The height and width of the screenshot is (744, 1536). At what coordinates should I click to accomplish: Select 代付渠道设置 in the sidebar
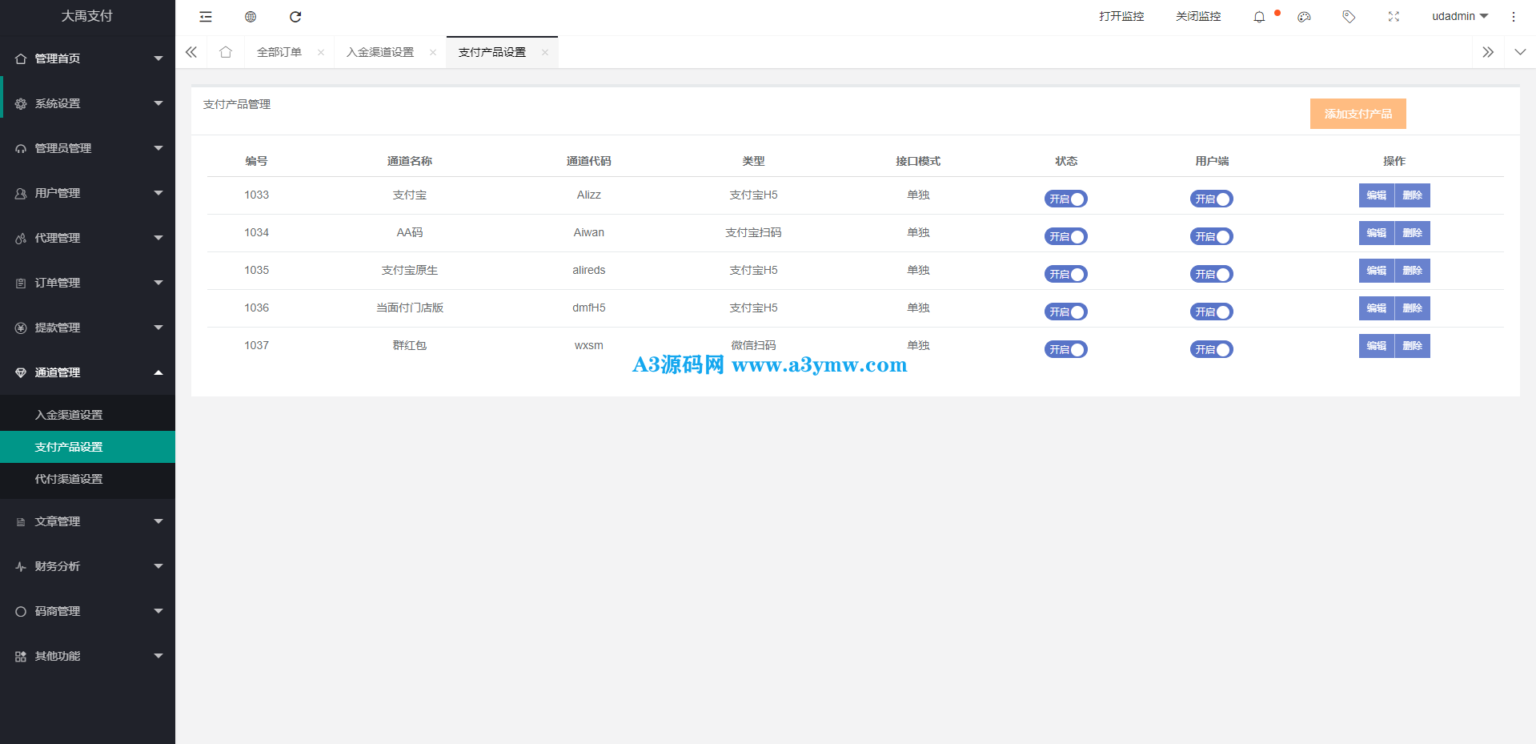[69, 479]
